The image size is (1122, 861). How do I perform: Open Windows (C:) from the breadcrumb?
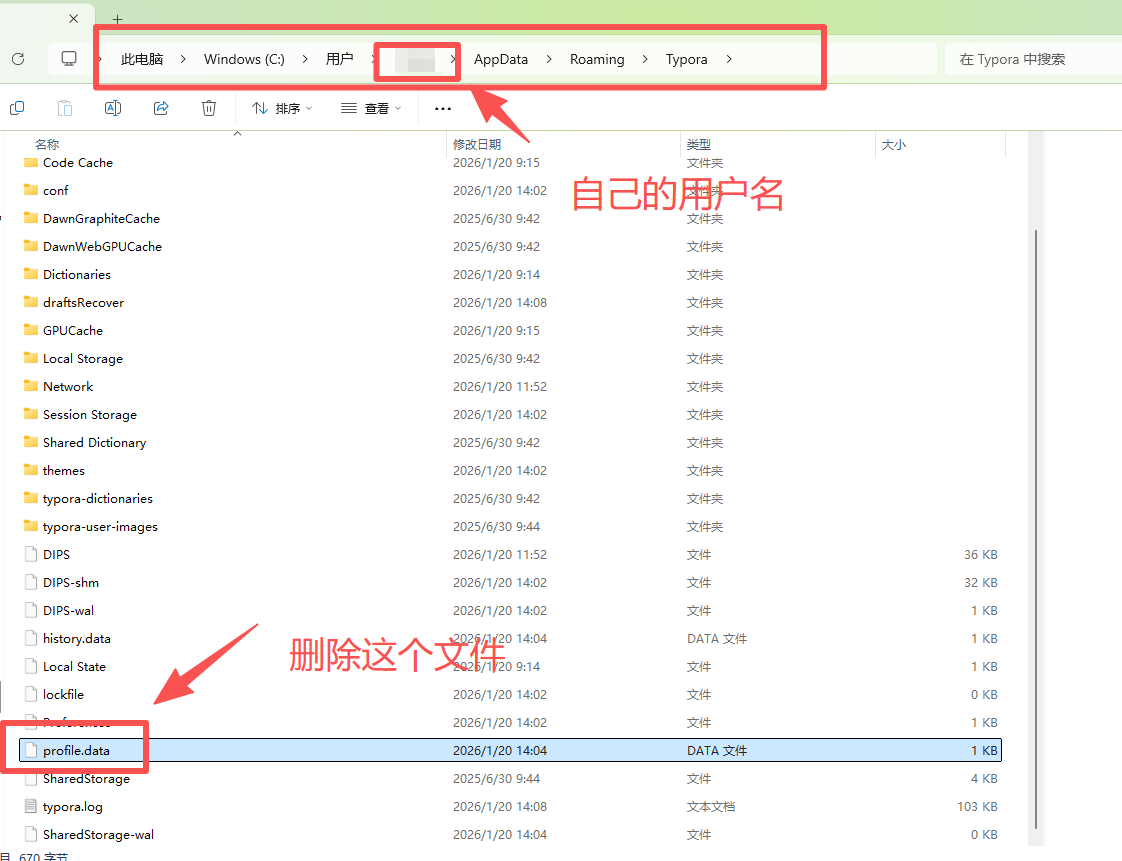[243, 59]
